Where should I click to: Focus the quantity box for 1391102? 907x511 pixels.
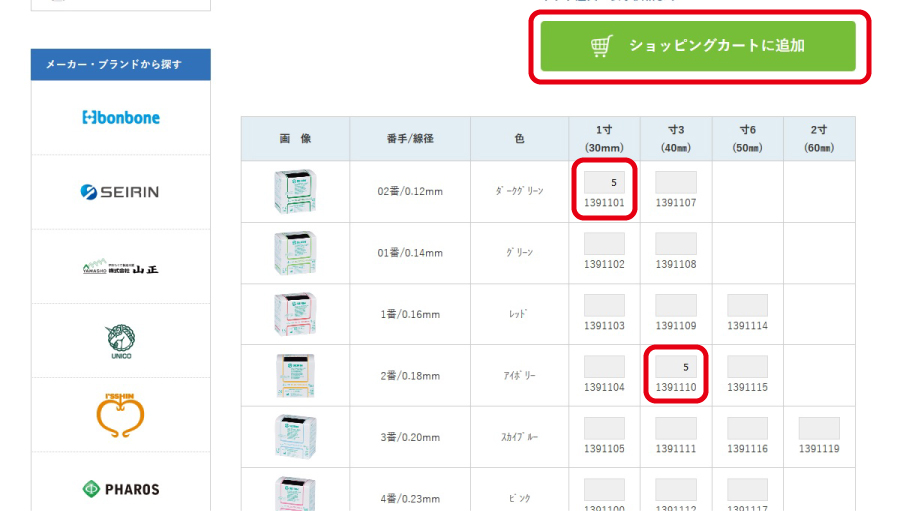(x=604, y=244)
